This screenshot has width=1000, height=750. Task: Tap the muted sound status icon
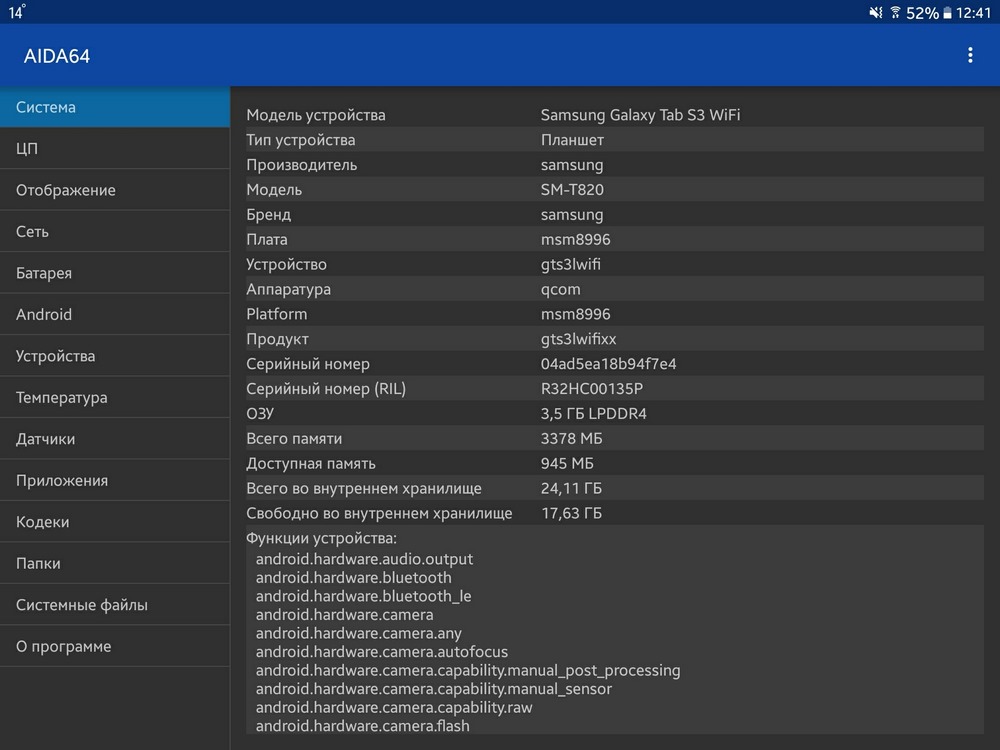coord(876,12)
